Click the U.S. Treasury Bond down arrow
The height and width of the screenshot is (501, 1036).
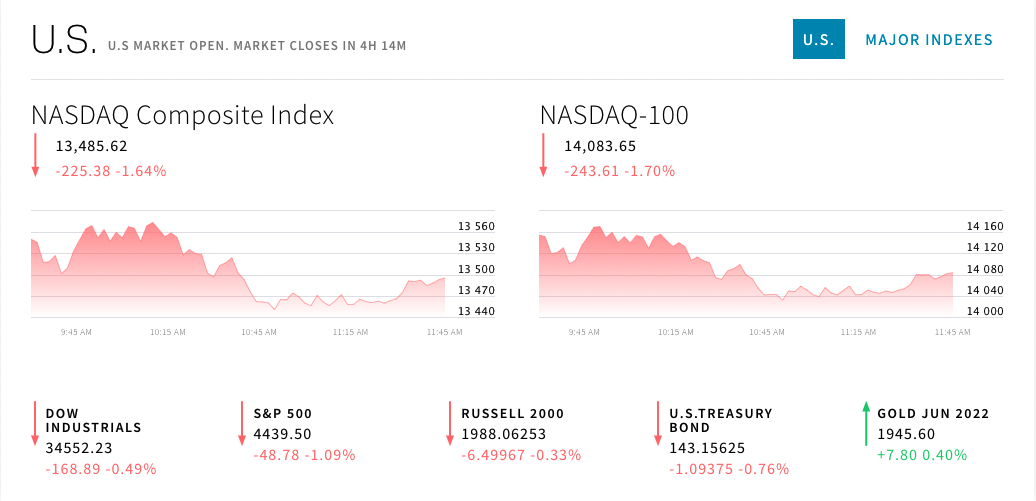coord(657,424)
